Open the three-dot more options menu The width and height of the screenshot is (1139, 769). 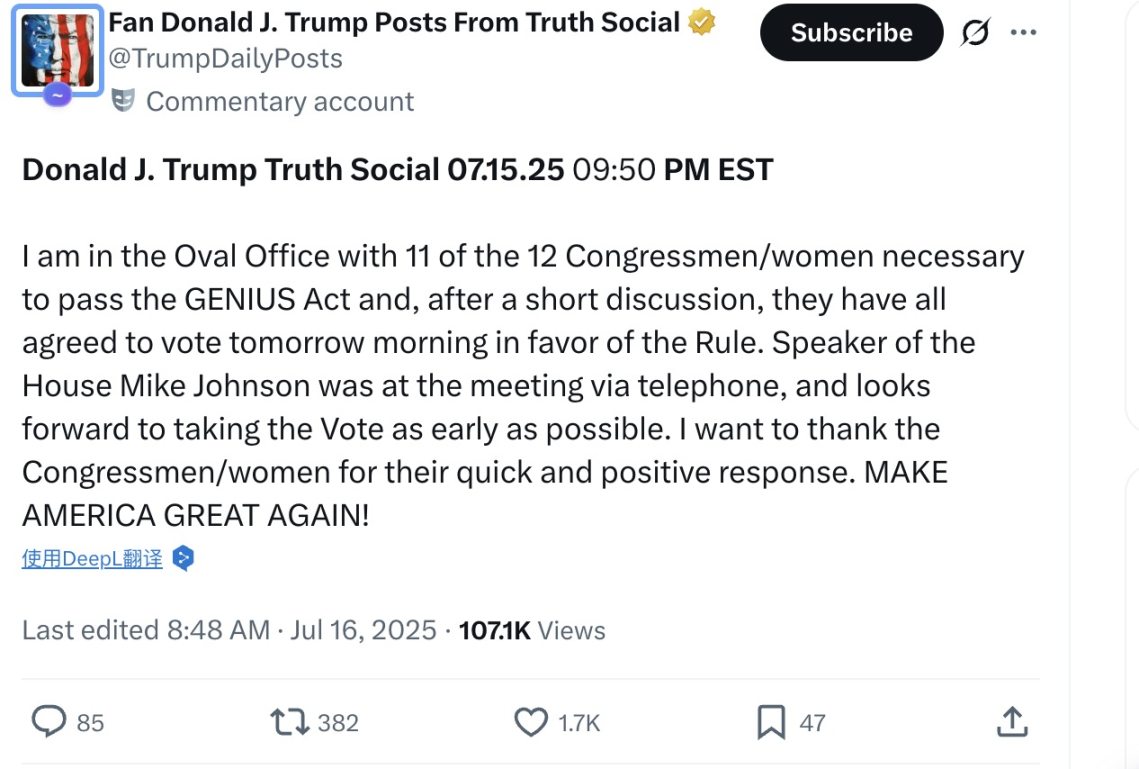1023,32
